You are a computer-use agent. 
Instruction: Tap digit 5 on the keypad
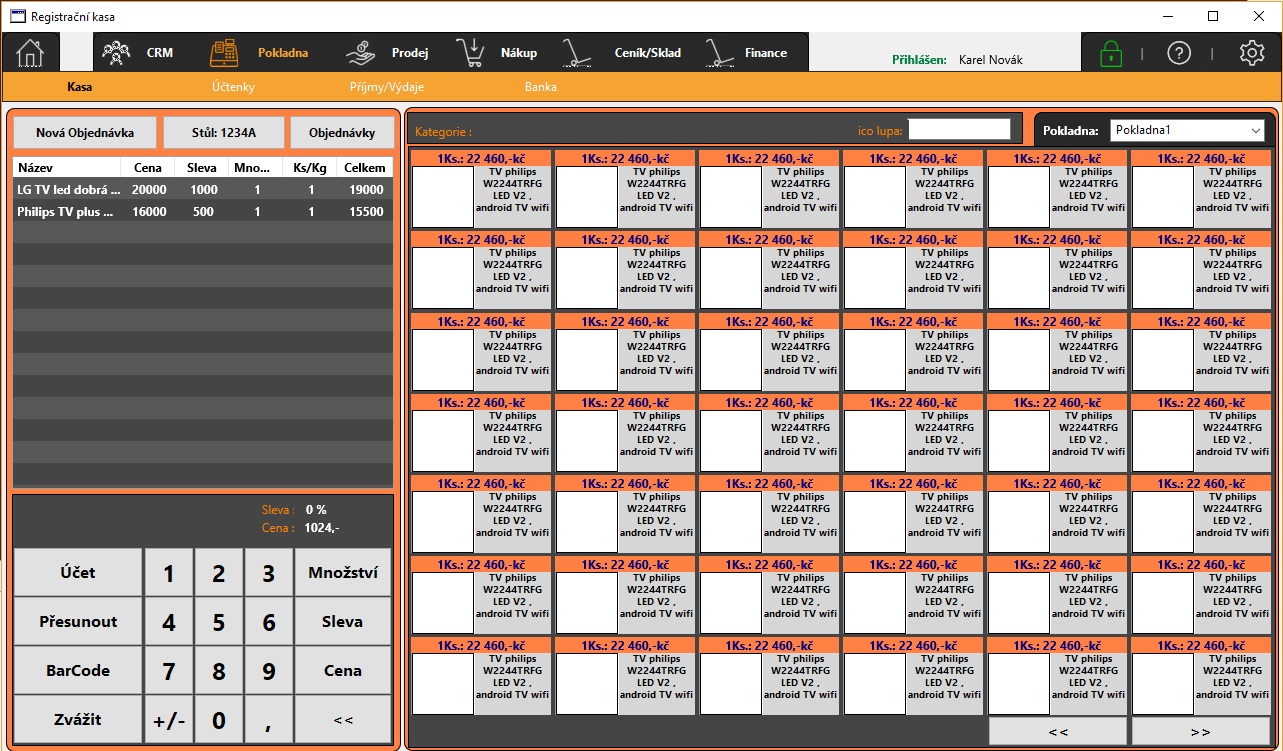[x=219, y=622]
